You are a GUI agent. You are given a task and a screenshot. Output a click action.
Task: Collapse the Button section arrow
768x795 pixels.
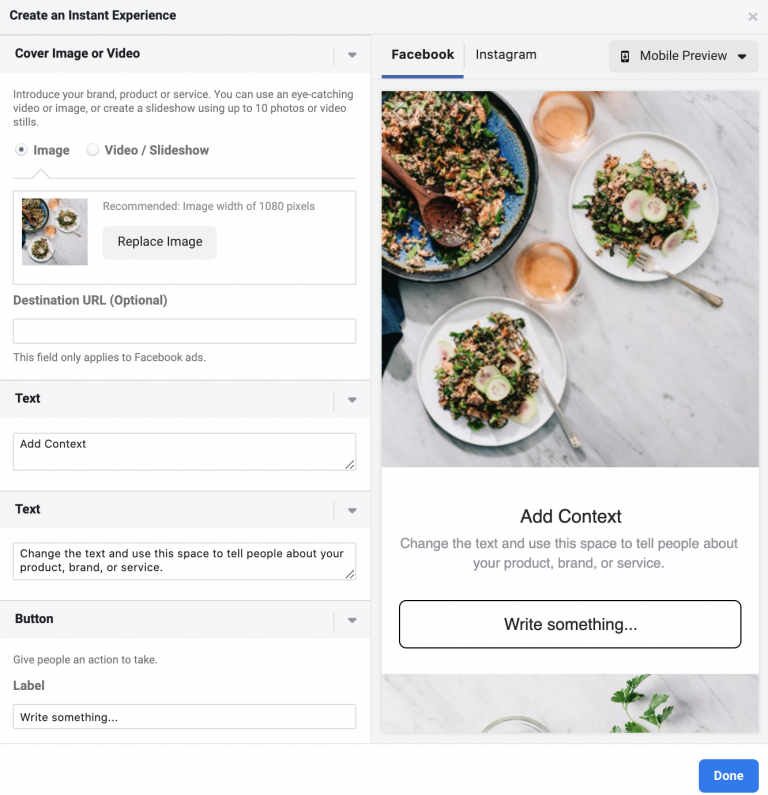tap(351, 620)
